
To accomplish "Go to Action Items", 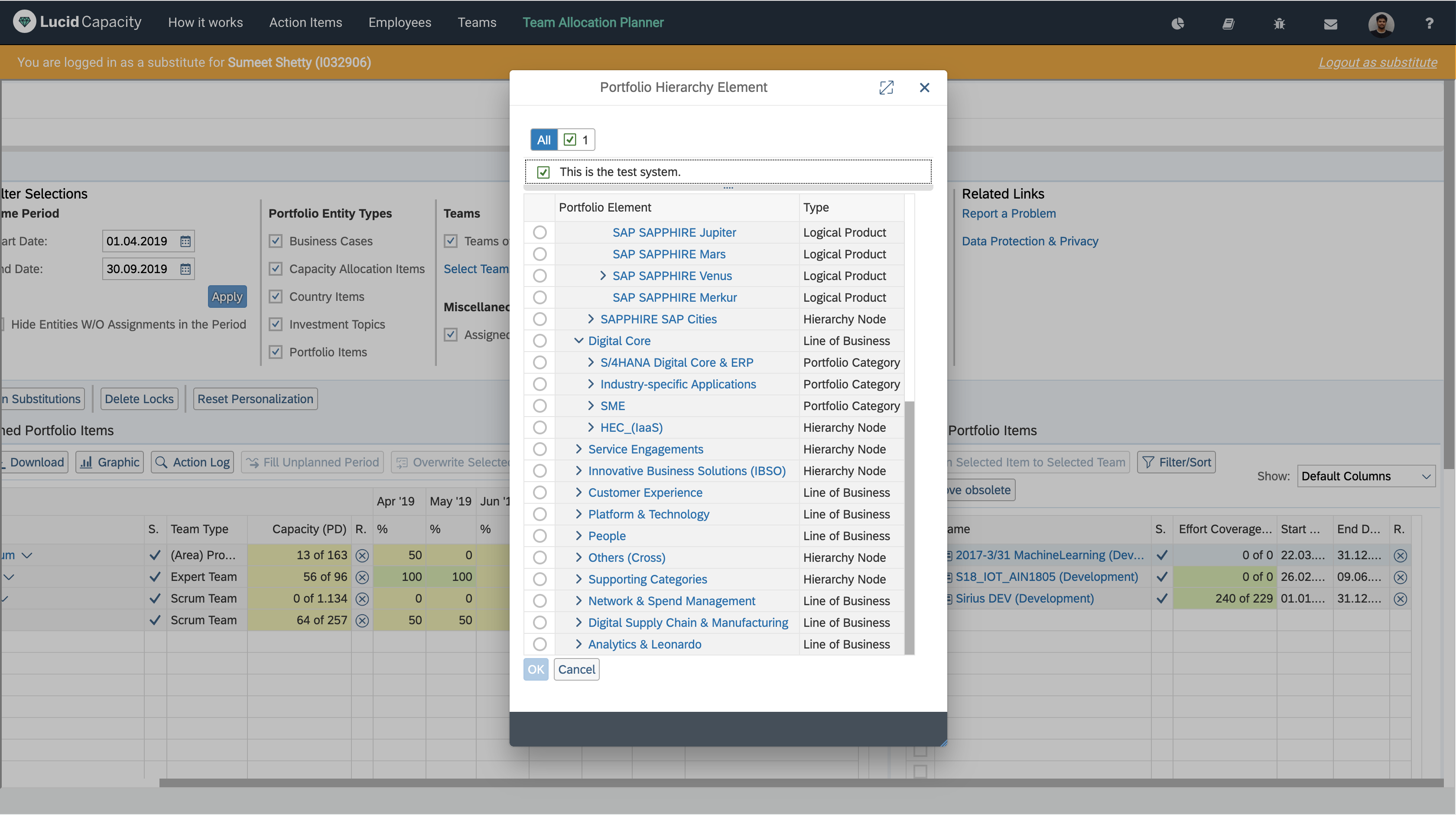I will (x=306, y=23).
